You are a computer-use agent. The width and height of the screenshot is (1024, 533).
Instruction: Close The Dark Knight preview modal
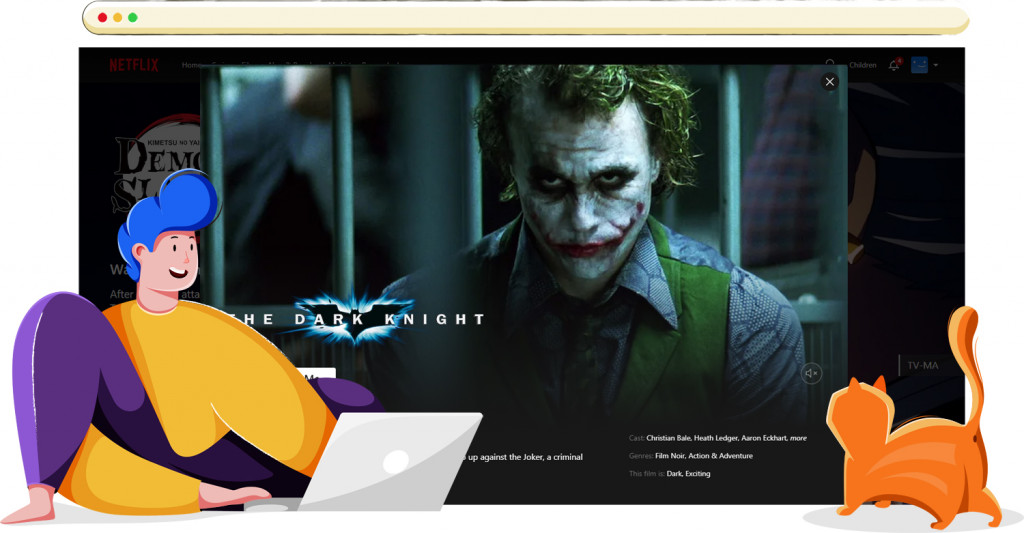click(x=829, y=82)
